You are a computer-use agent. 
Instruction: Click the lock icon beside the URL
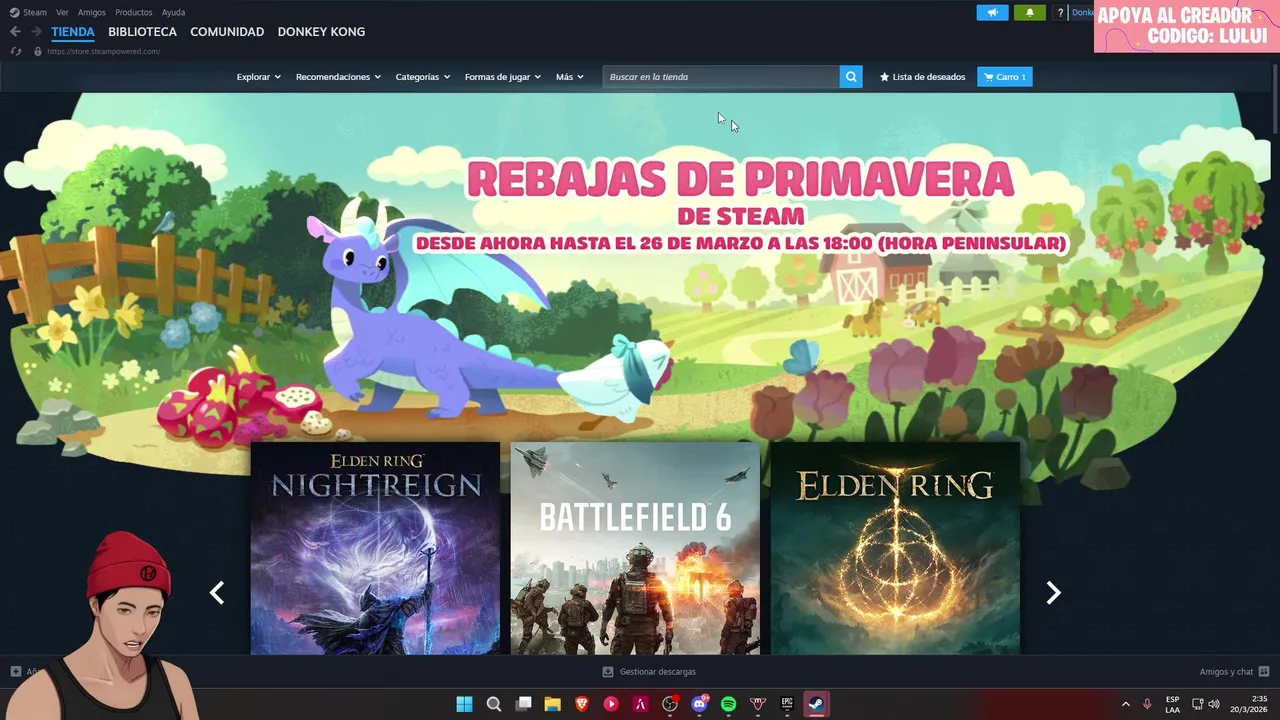38,51
